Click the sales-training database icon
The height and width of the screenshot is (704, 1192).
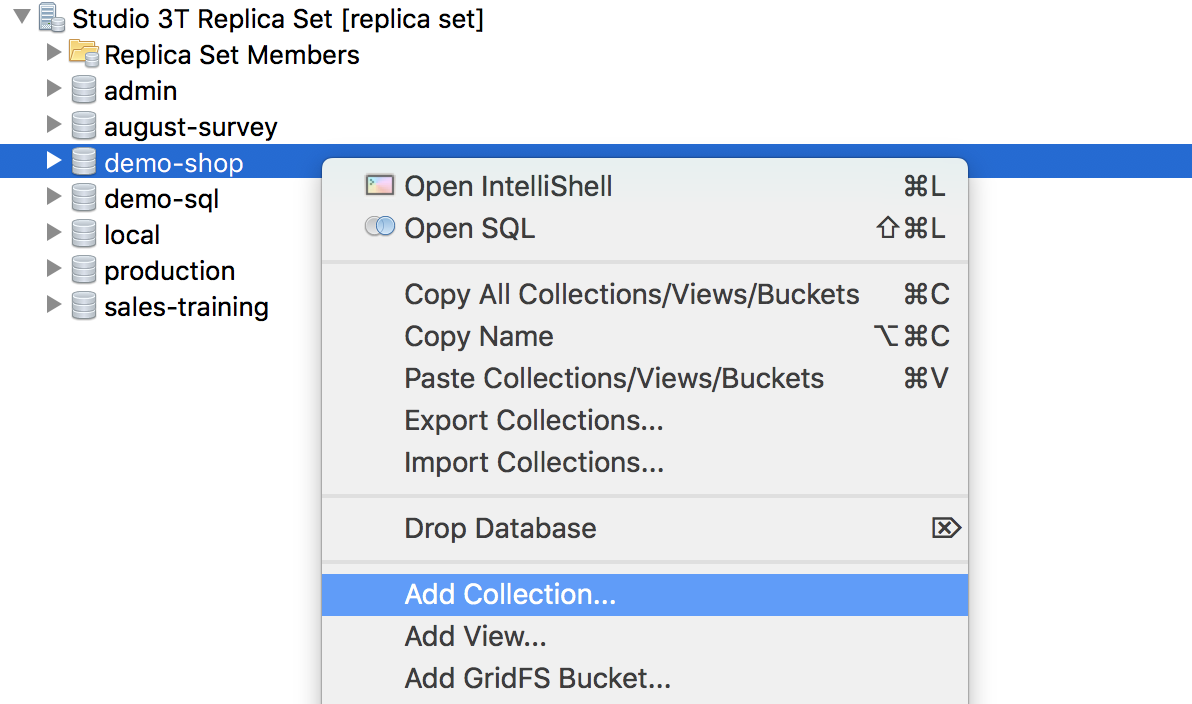pos(84,306)
